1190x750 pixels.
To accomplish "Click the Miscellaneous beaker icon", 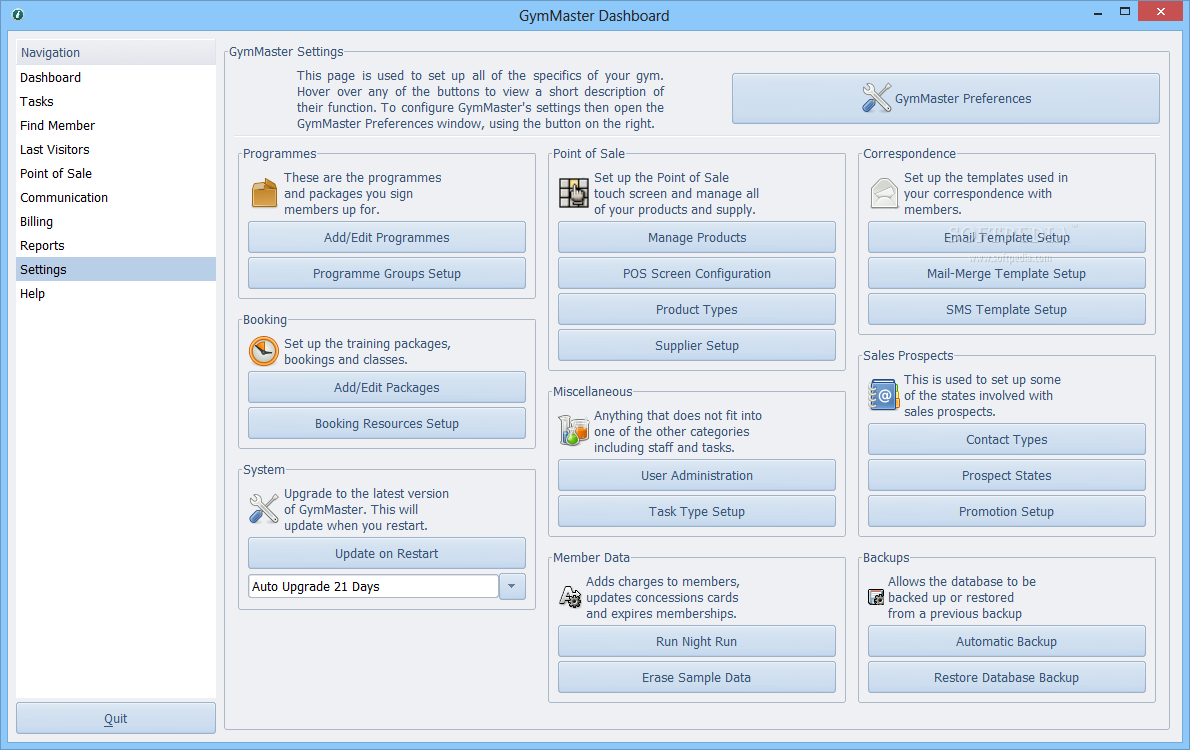I will 574,430.
